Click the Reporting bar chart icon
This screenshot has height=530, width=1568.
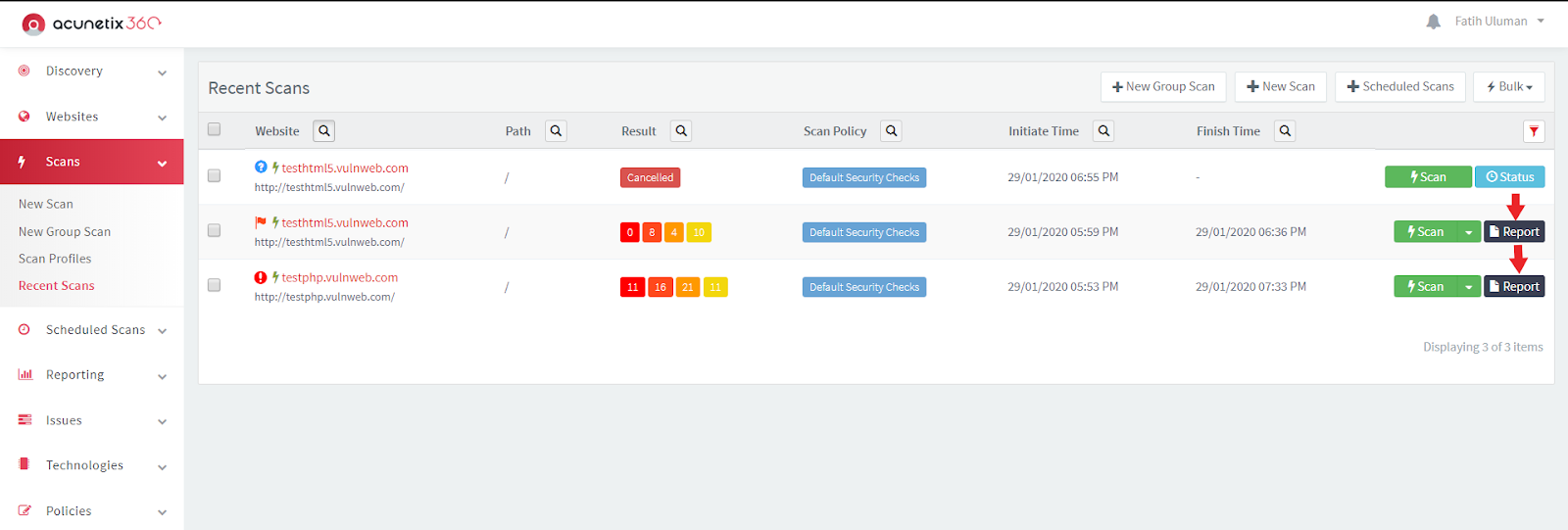click(x=25, y=374)
